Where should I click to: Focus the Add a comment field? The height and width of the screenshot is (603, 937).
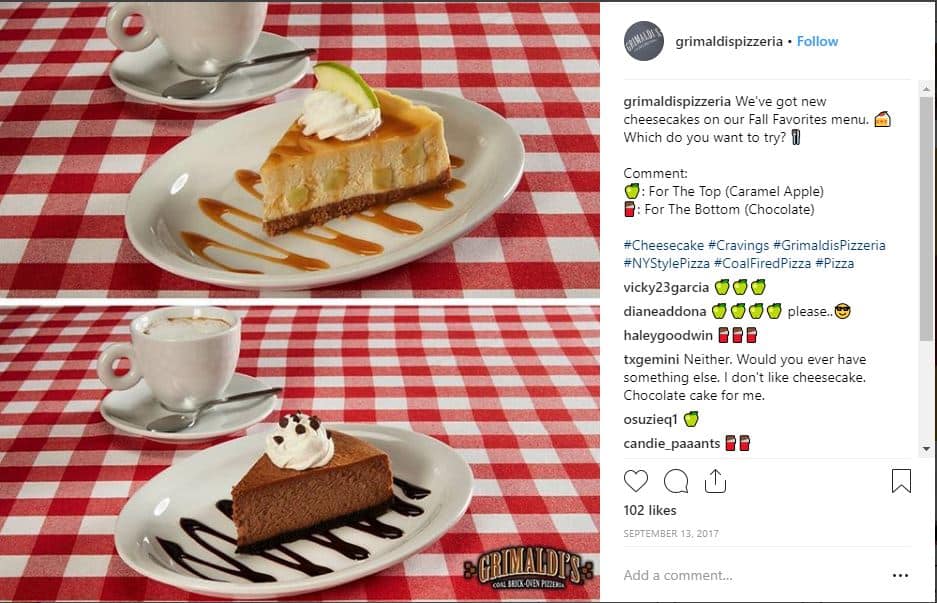753,576
